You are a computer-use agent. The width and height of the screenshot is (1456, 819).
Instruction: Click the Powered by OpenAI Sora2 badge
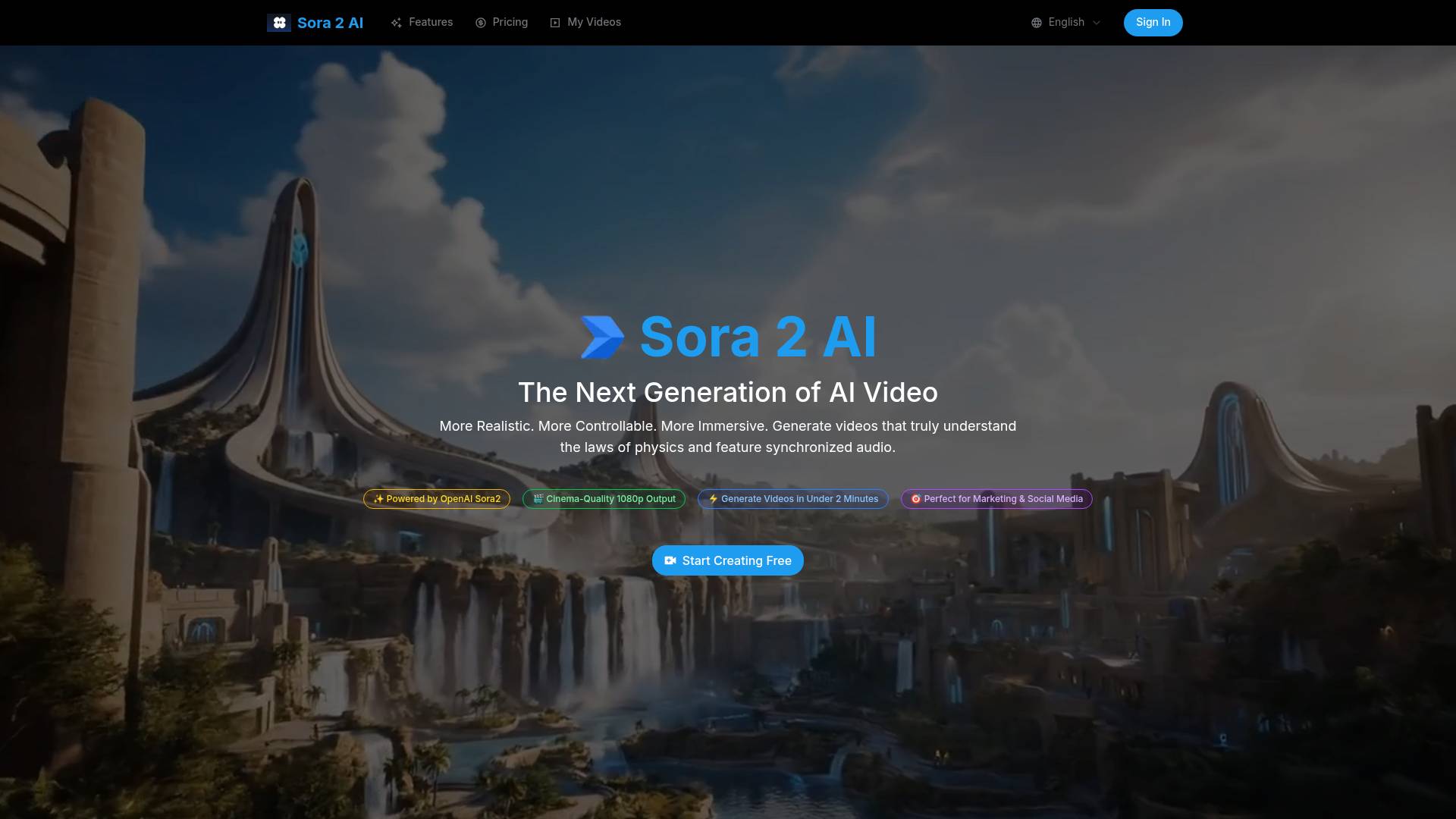pyautogui.click(x=437, y=499)
